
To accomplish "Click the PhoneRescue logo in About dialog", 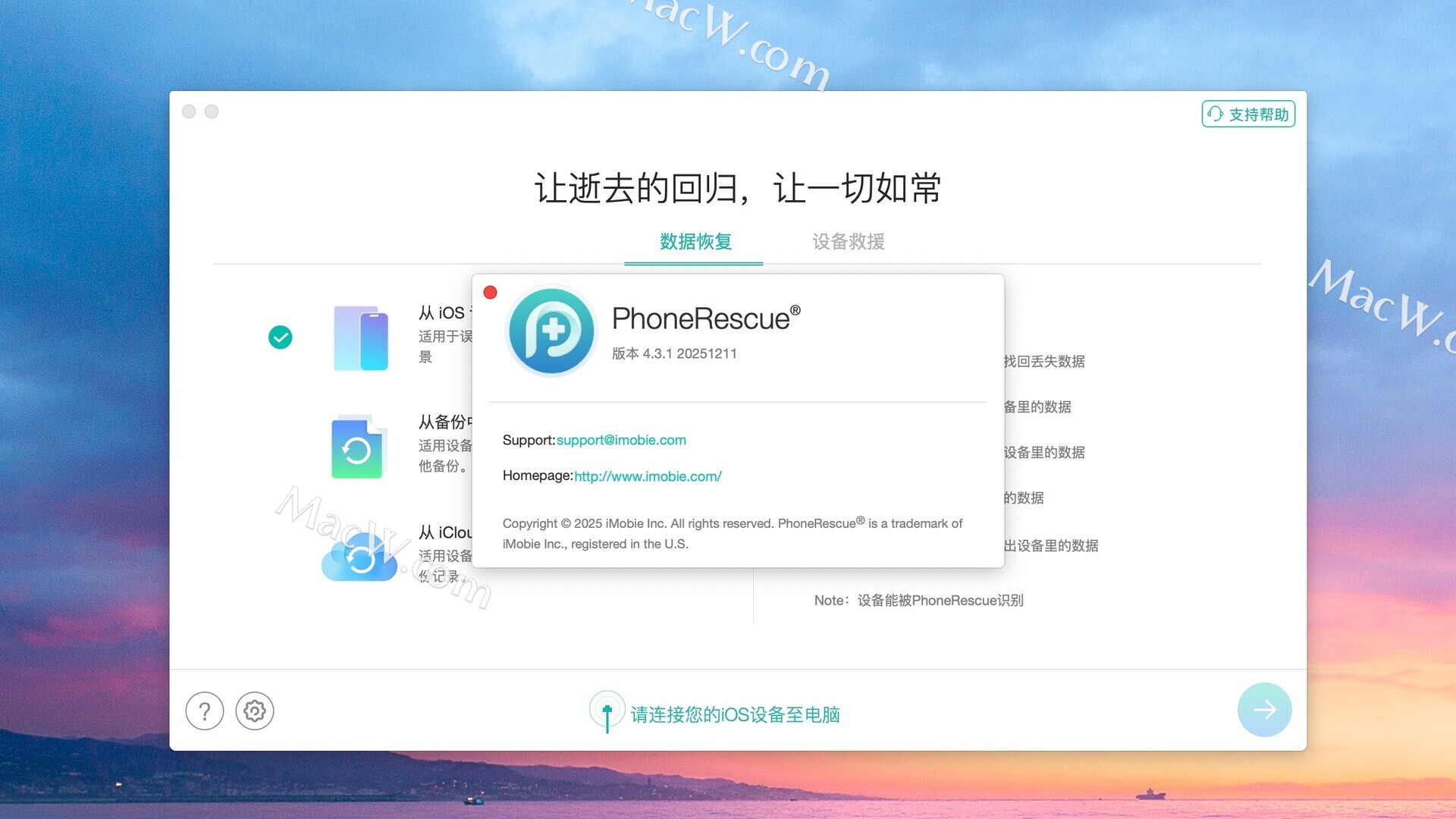I will tap(551, 331).
